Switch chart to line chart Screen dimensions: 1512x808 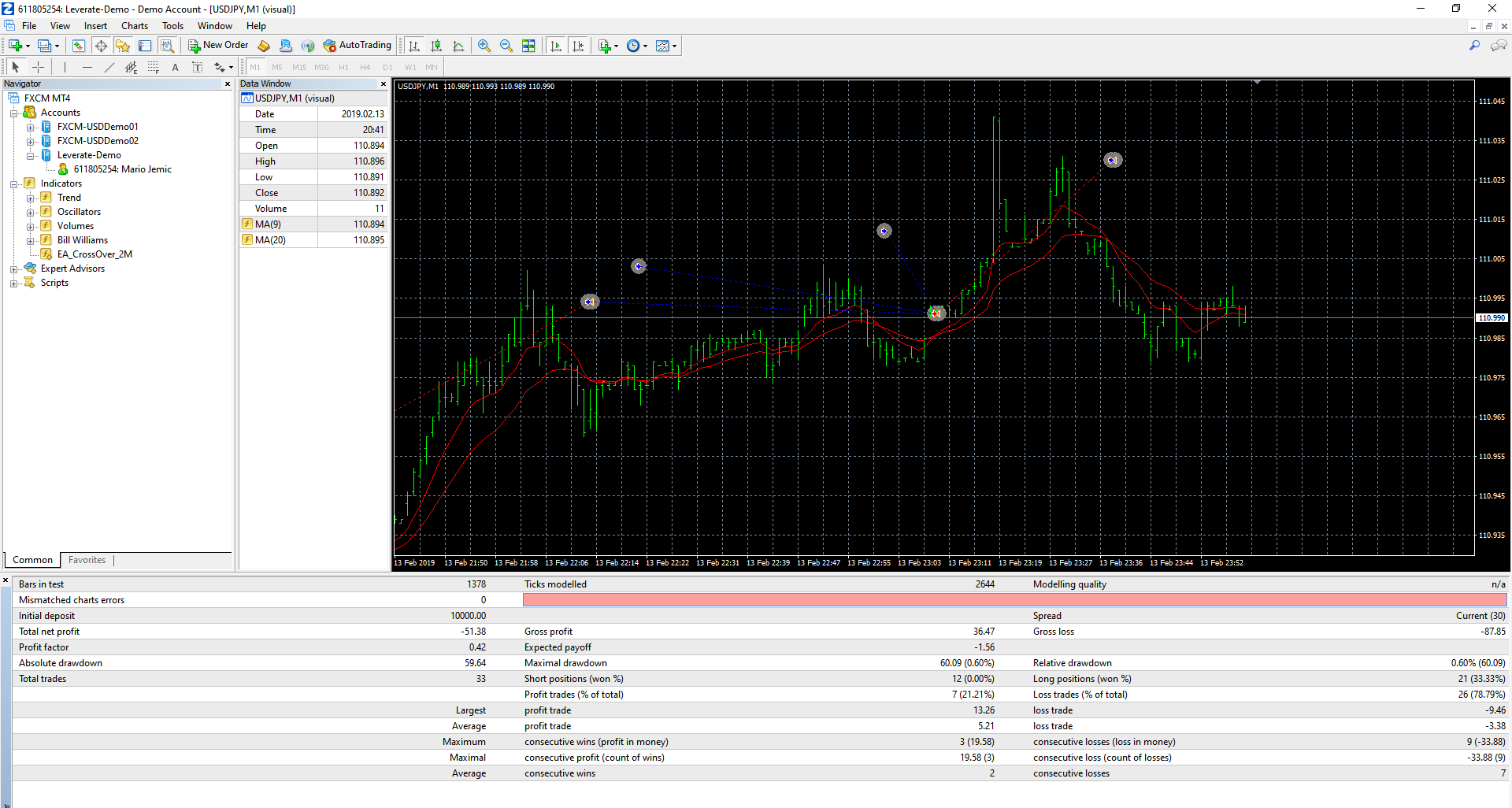[458, 46]
